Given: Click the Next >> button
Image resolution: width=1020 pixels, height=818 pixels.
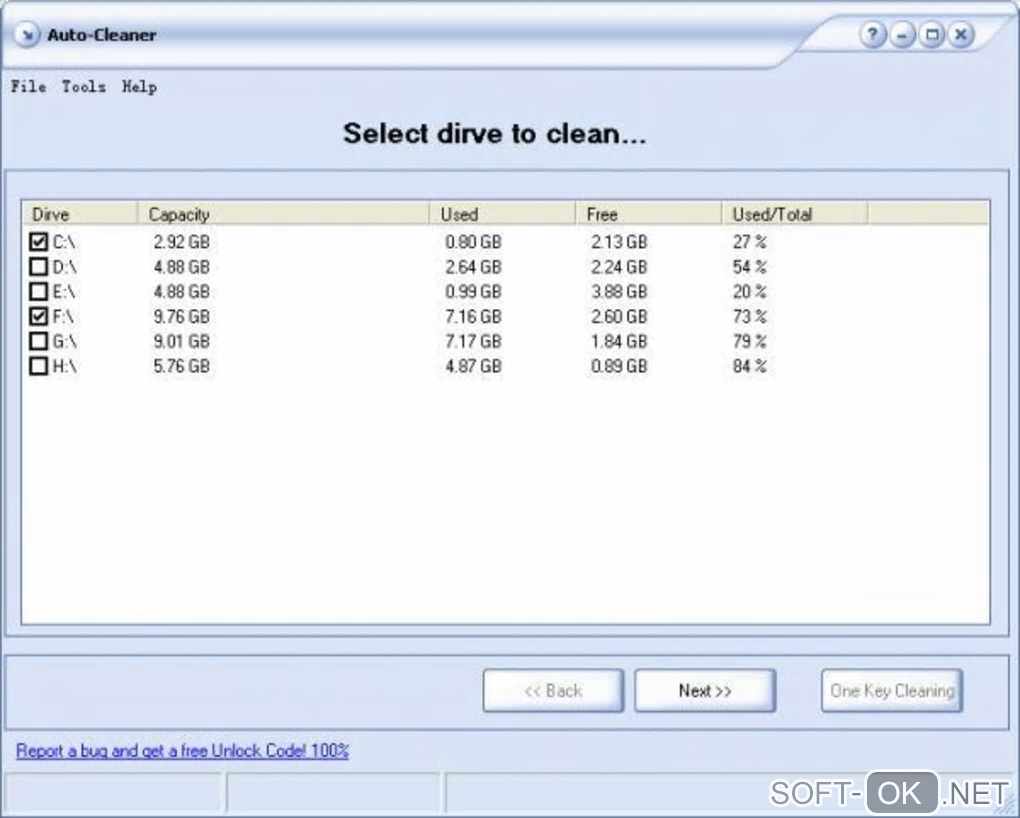Looking at the screenshot, I should pyautogui.click(x=705, y=690).
